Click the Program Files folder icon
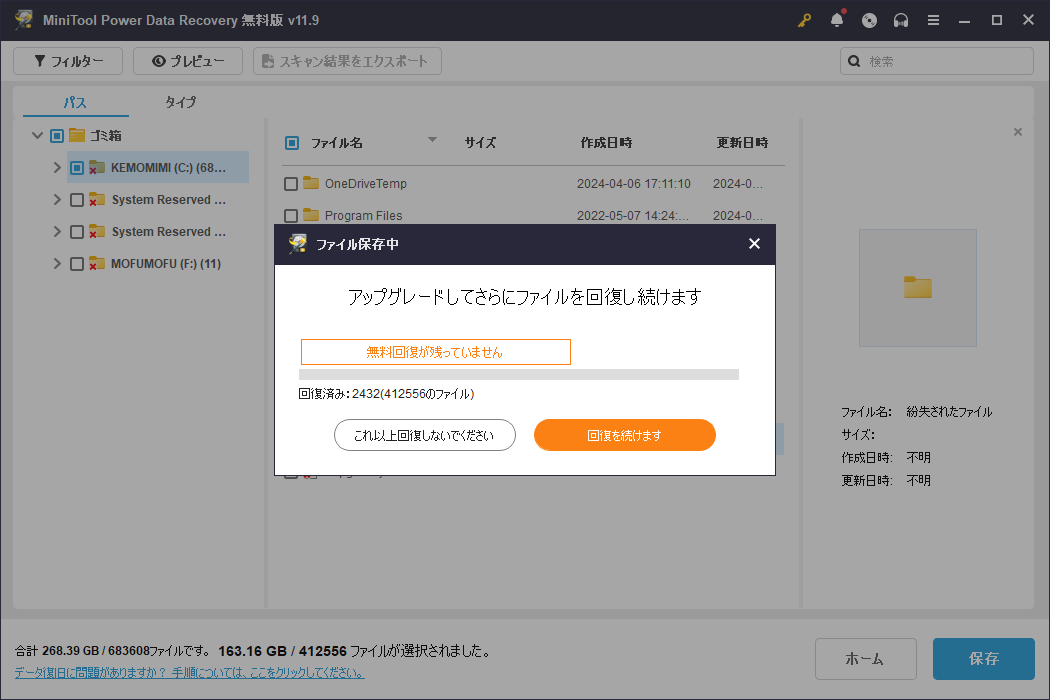Image resolution: width=1050 pixels, height=700 pixels. 311,215
